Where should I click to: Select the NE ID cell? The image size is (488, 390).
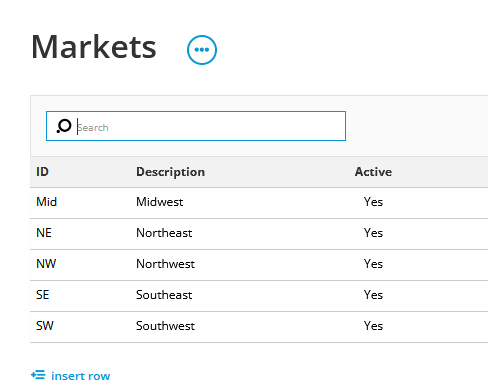44,233
